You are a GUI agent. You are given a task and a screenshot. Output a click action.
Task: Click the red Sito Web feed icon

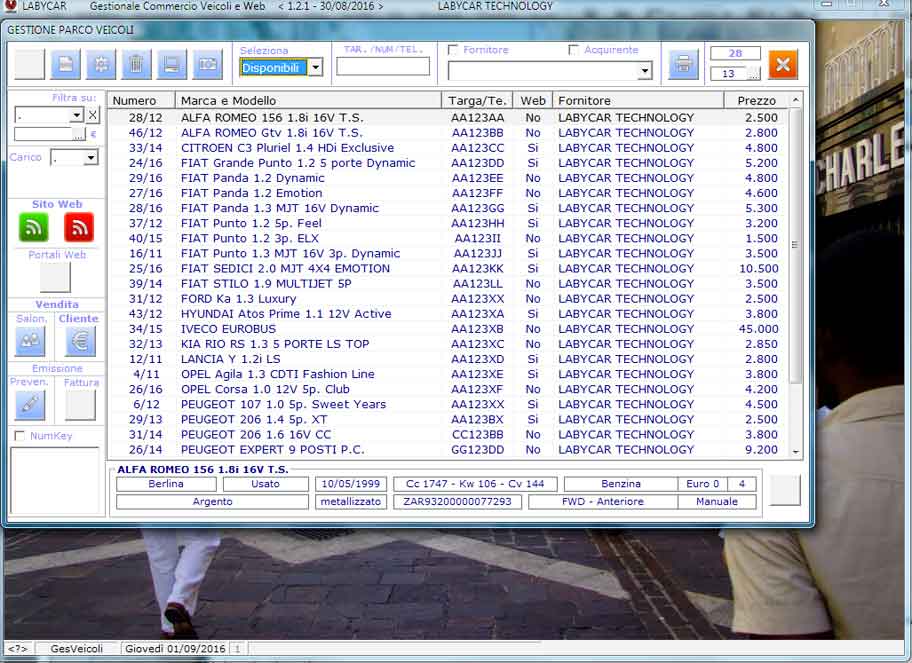tap(79, 227)
